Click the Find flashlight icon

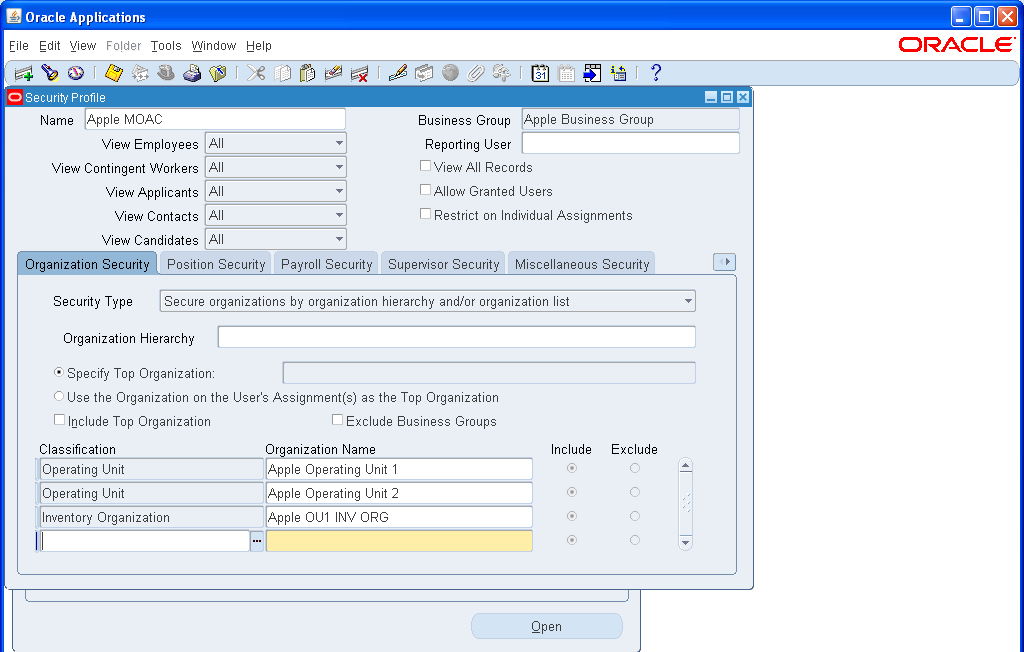[x=50, y=73]
